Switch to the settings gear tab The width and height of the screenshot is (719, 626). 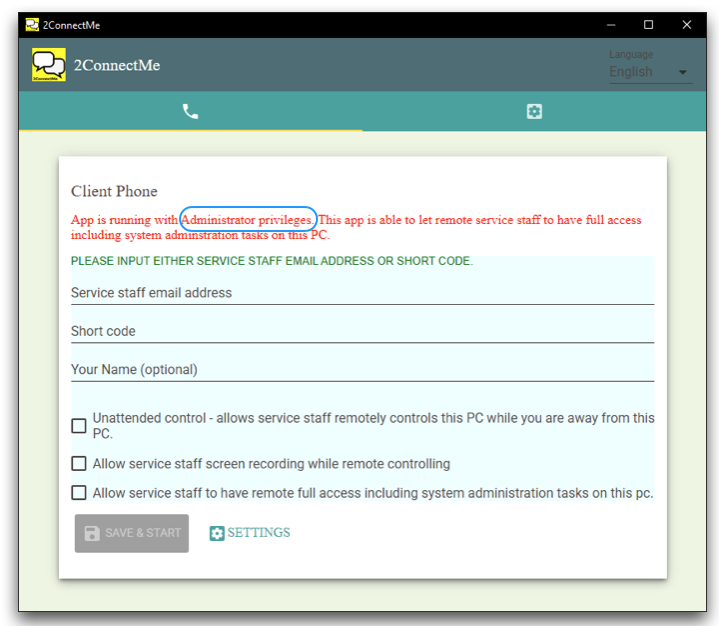pos(534,111)
